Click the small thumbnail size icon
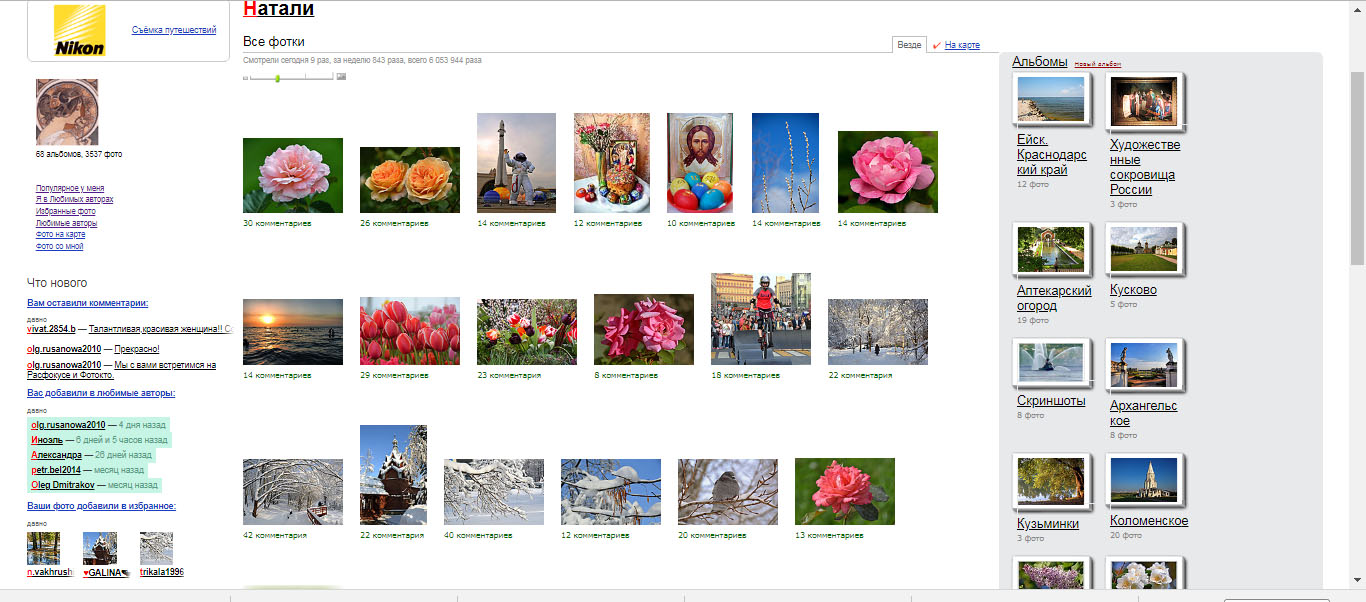The width and height of the screenshot is (1366, 602). click(x=245, y=77)
